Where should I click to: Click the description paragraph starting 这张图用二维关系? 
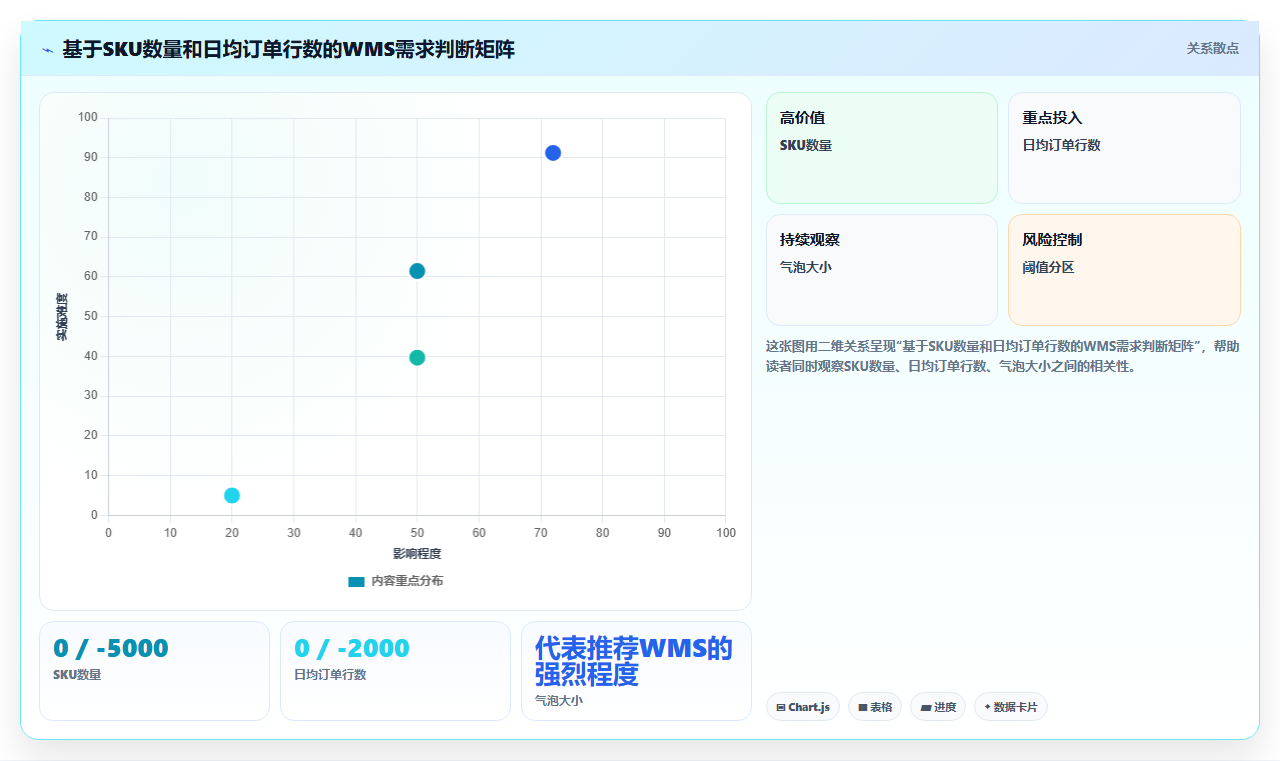(1003, 356)
